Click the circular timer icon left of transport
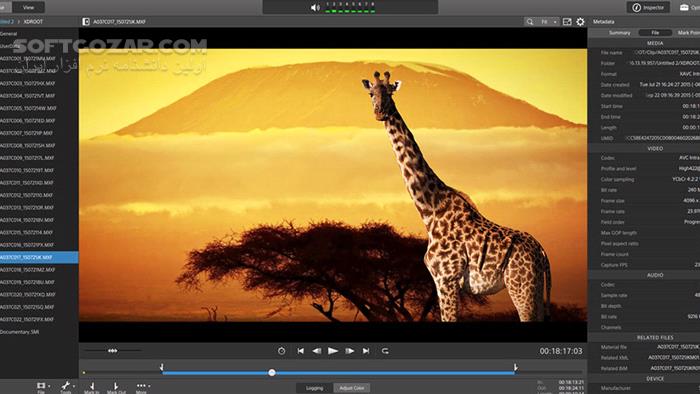This screenshot has height=394, width=700. pyautogui.click(x=281, y=351)
